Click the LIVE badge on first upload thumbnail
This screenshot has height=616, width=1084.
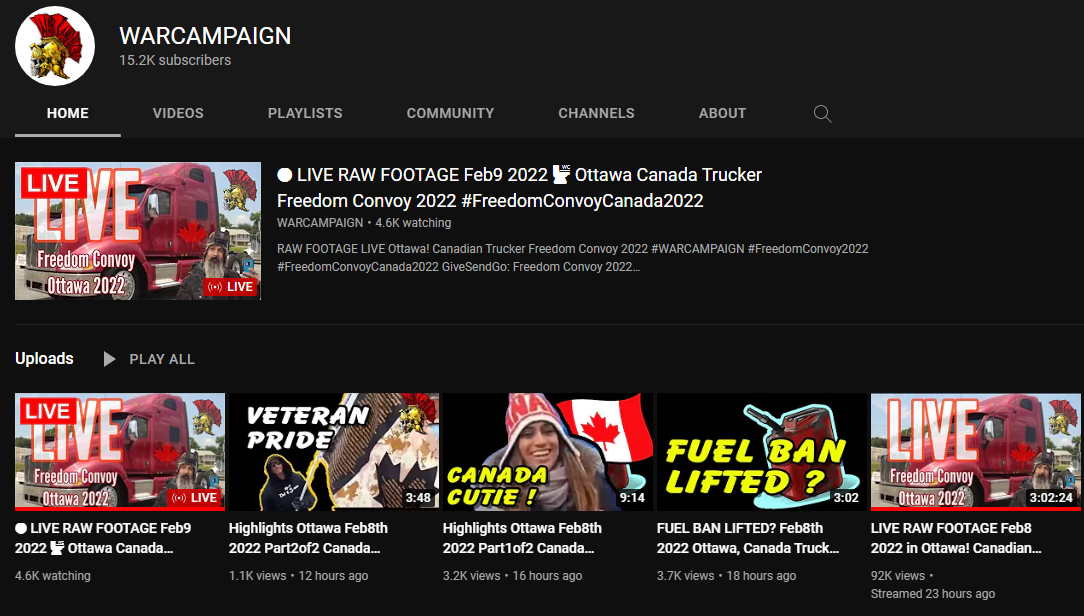pos(194,498)
